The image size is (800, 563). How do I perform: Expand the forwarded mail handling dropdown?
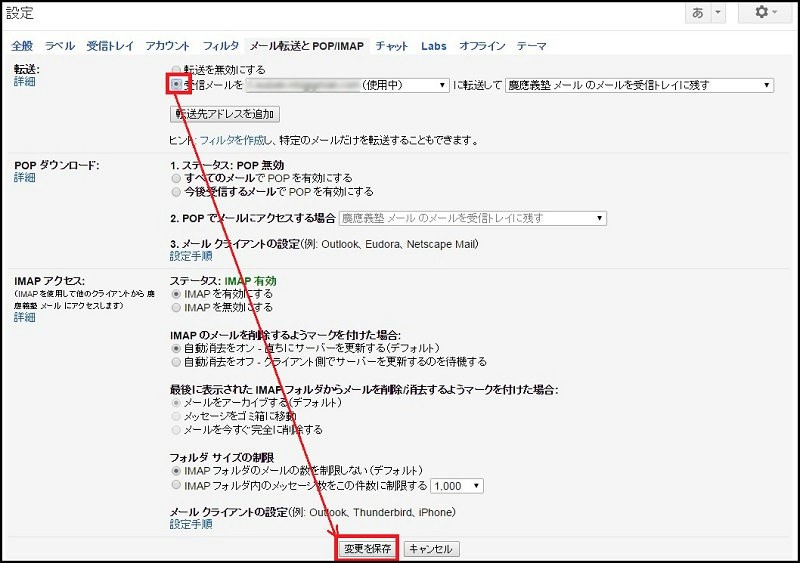(639, 86)
